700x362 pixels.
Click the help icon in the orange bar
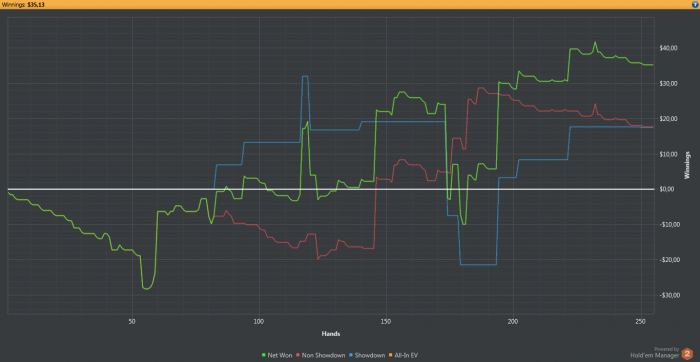point(694,4)
